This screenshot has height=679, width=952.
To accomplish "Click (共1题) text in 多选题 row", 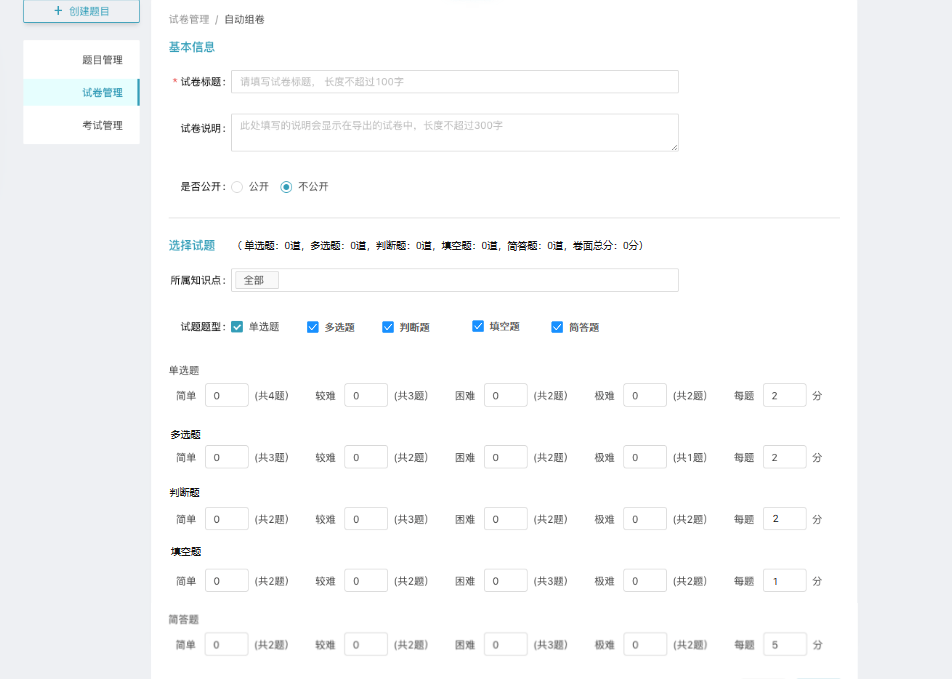I will pos(690,457).
